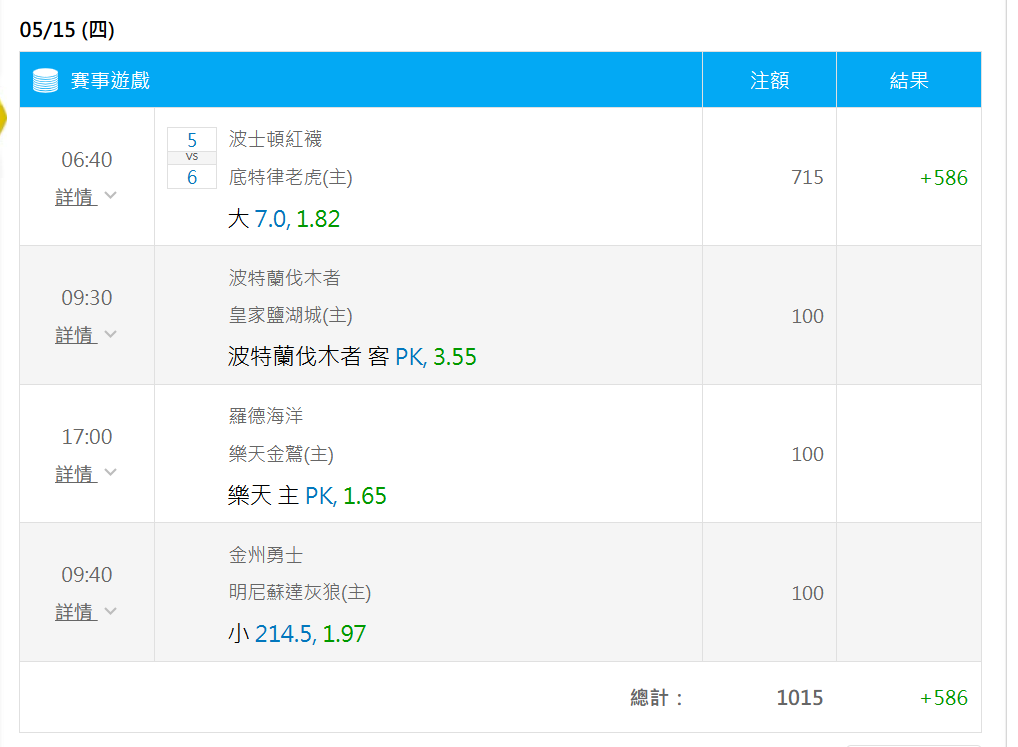Click the score box showing 5 vs 6
The image size is (1018, 747).
(x=192, y=158)
